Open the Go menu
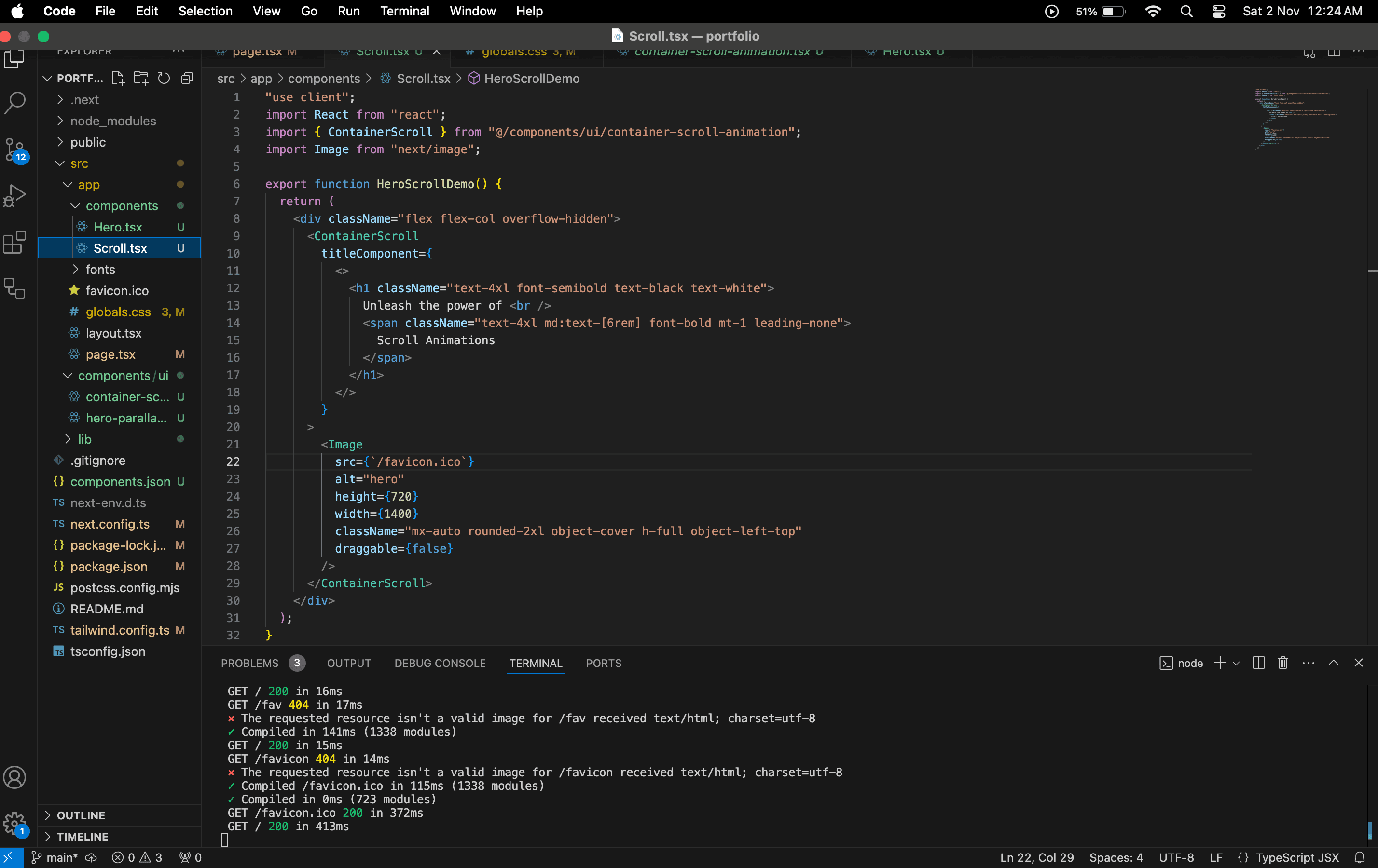 (309, 12)
